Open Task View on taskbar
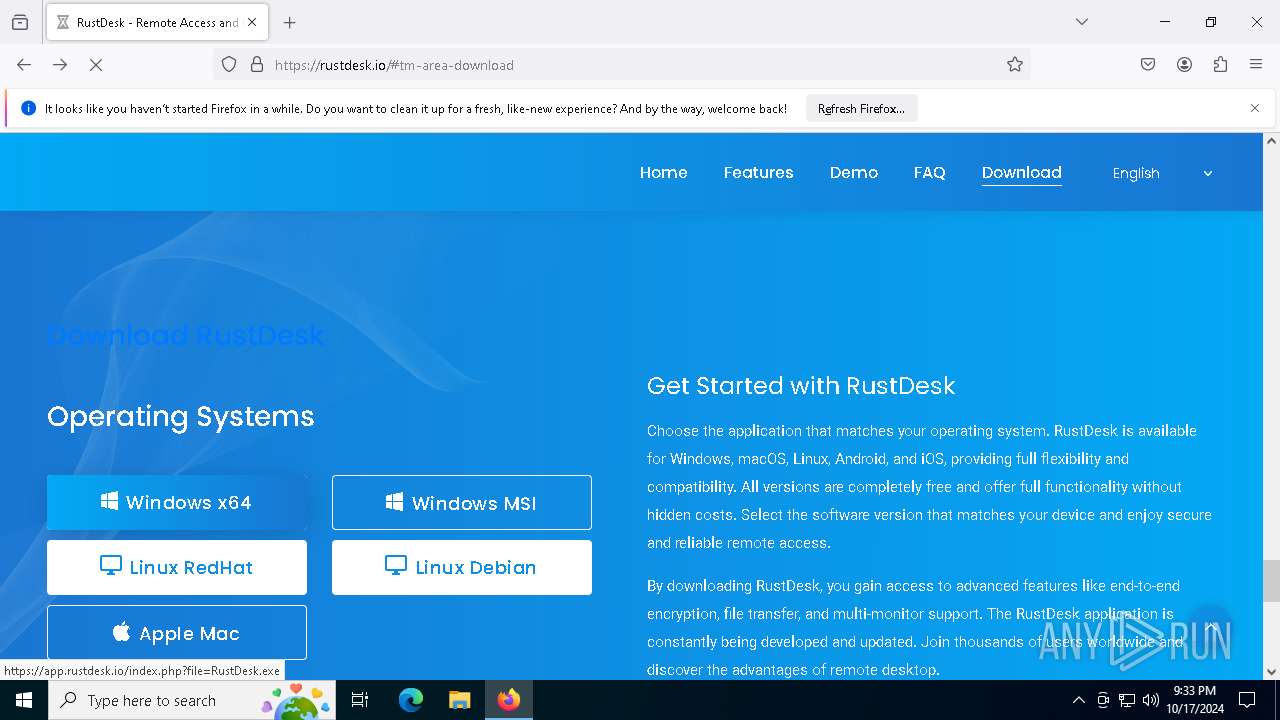The height and width of the screenshot is (720, 1280). click(x=360, y=700)
